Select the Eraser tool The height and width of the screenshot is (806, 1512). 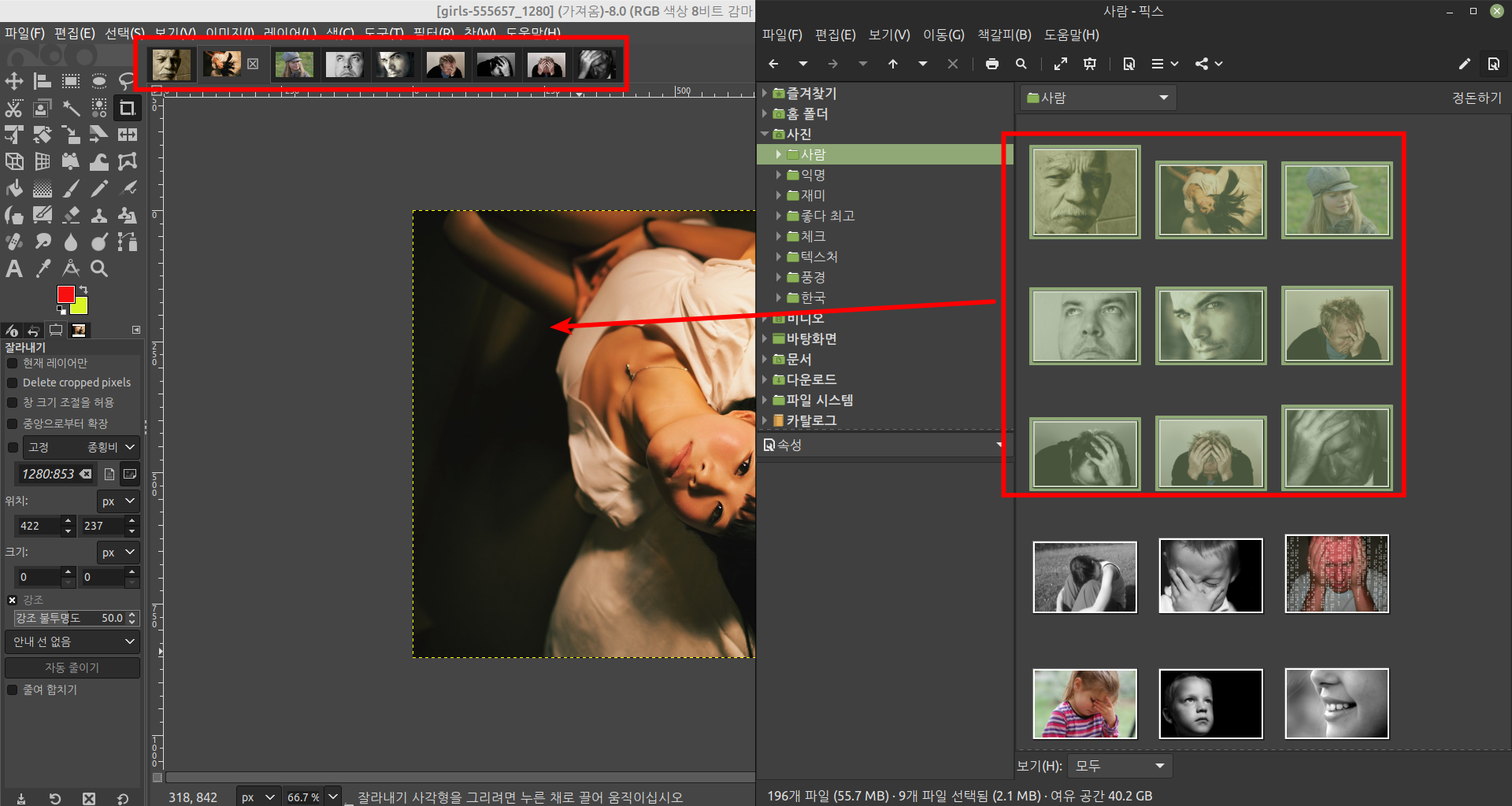coord(71,215)
